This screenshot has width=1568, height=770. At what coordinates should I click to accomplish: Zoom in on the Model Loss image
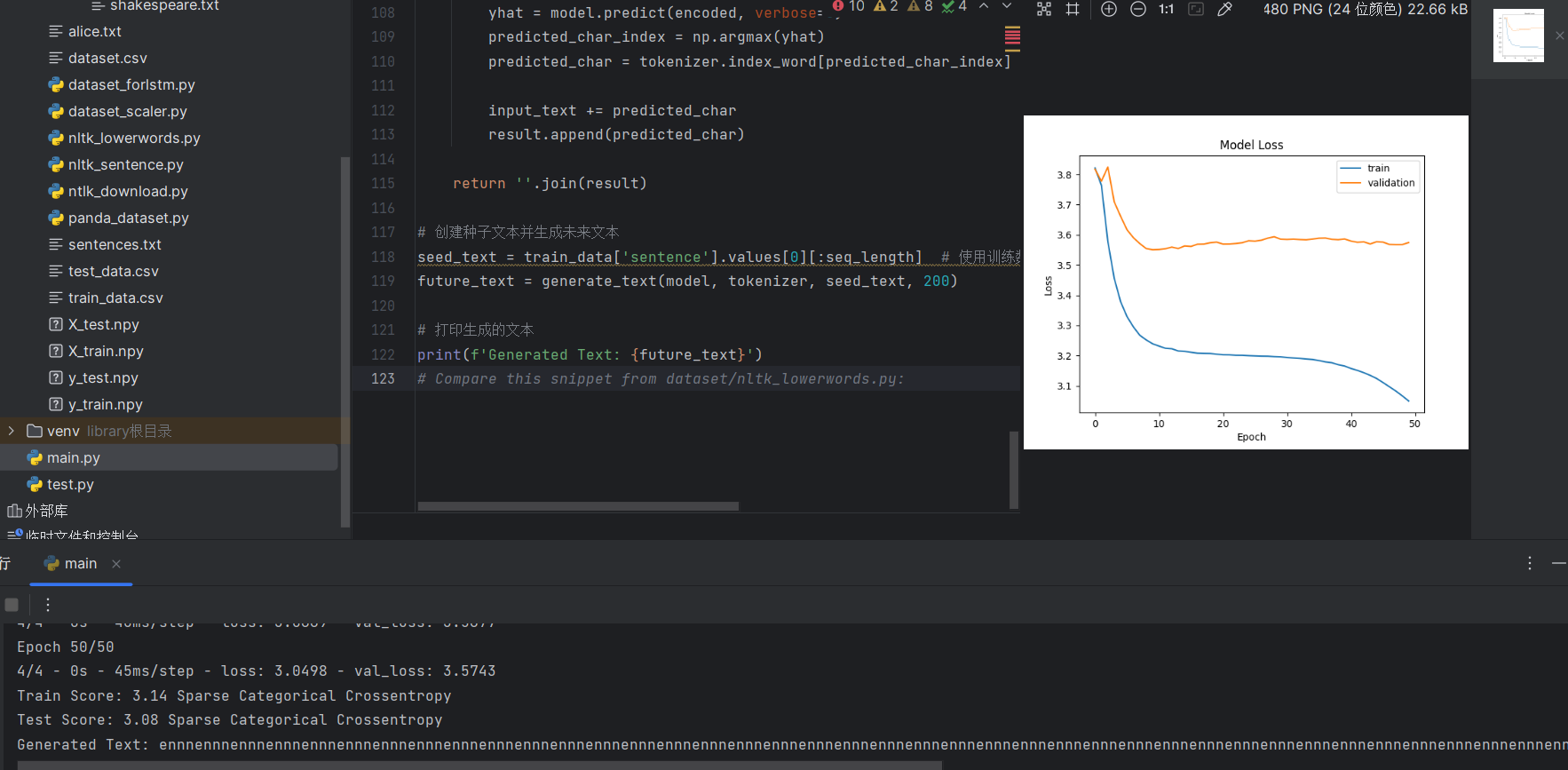[1109, 9]
